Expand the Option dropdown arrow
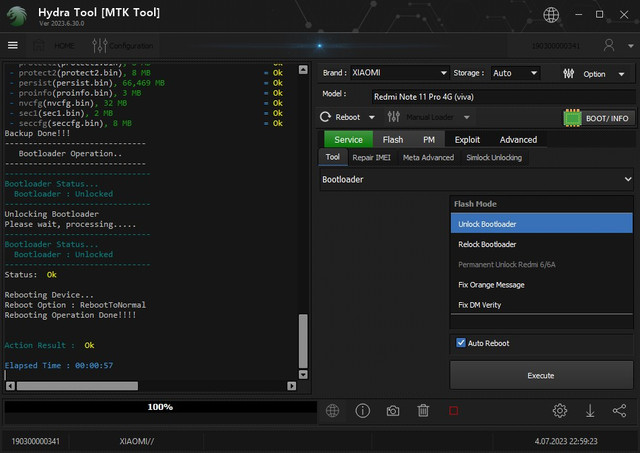Screen dimensions: 640x453 pyautogui.click(x=621, y=74)
